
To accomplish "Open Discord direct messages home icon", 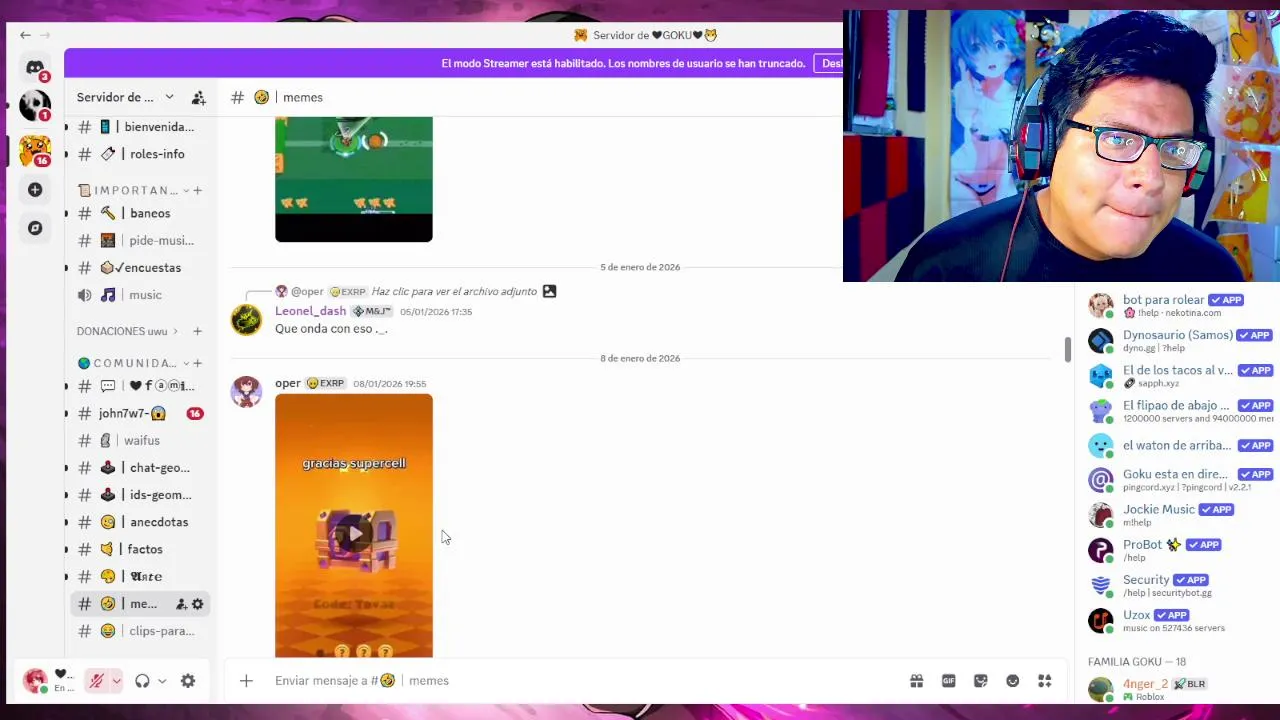I will tap(35, 68).
